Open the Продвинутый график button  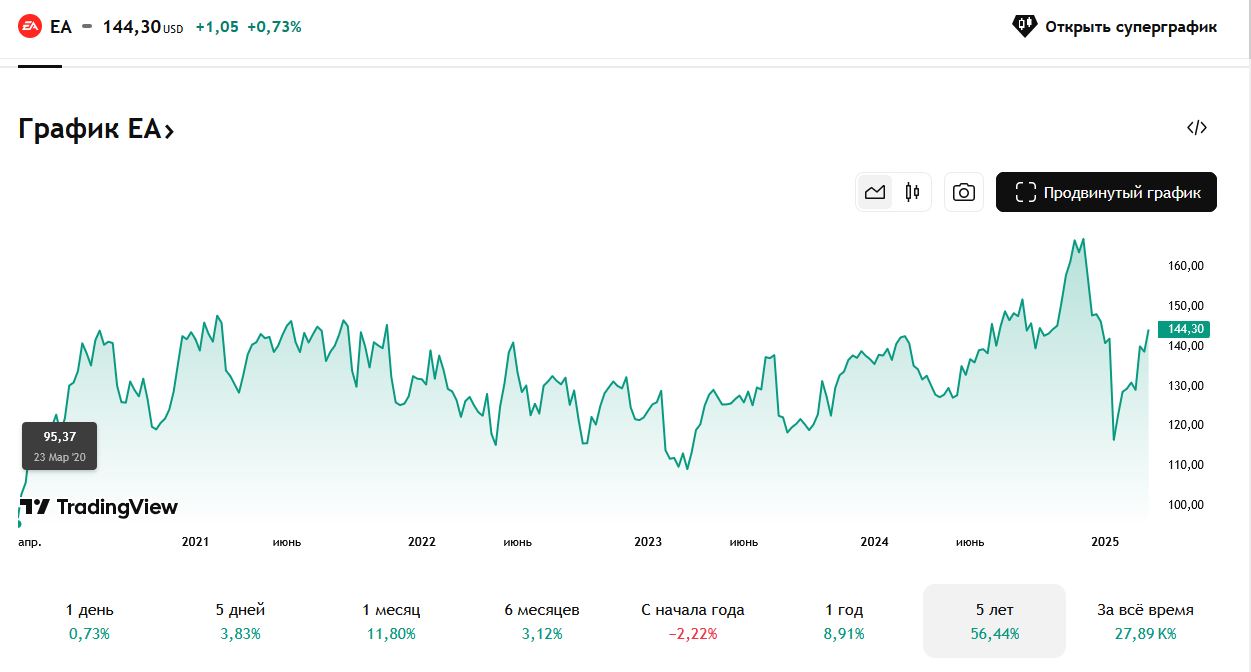coord(1106,192)
